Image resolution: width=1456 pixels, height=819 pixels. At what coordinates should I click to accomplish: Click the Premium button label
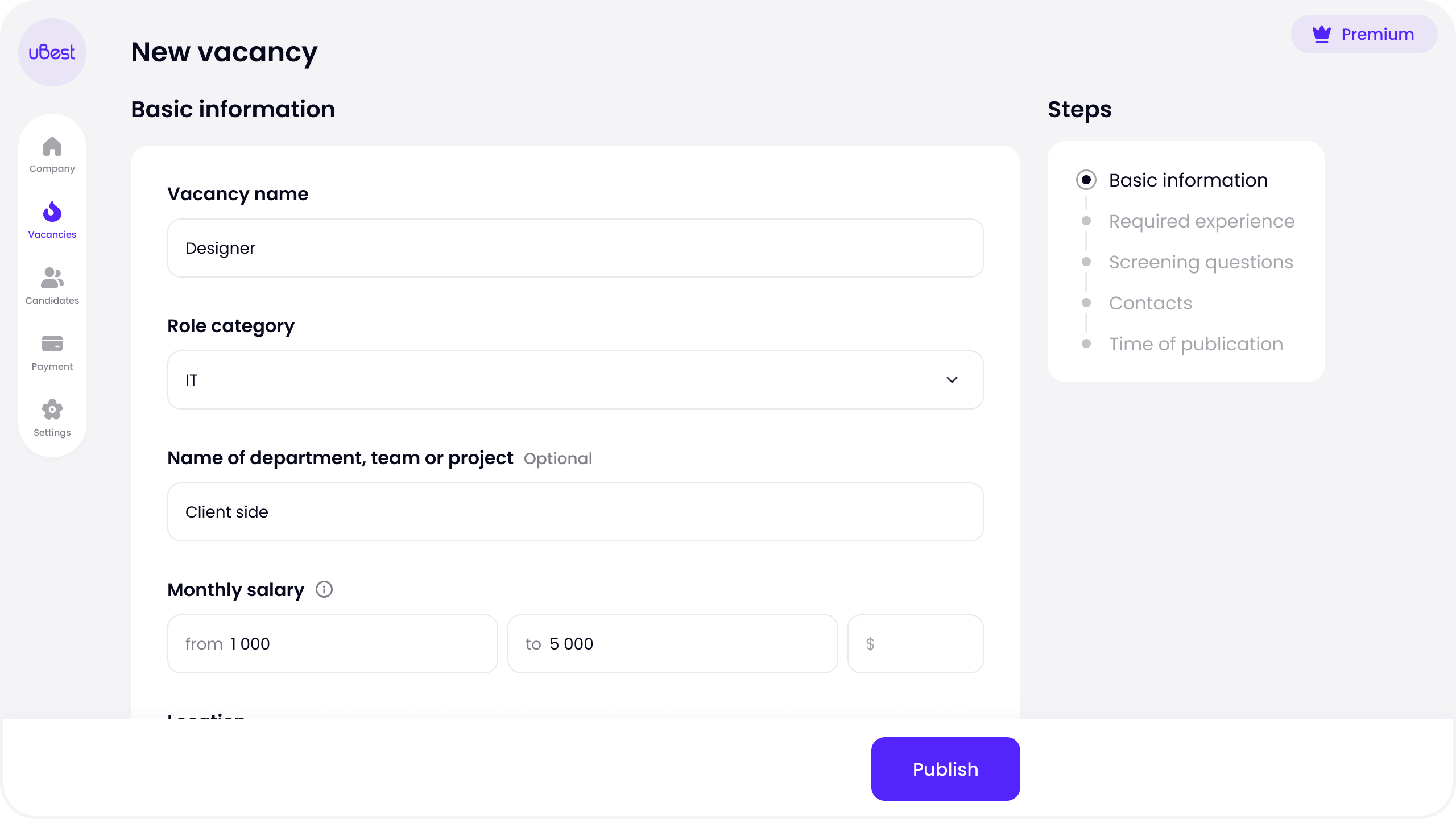tap(1378, 34)
